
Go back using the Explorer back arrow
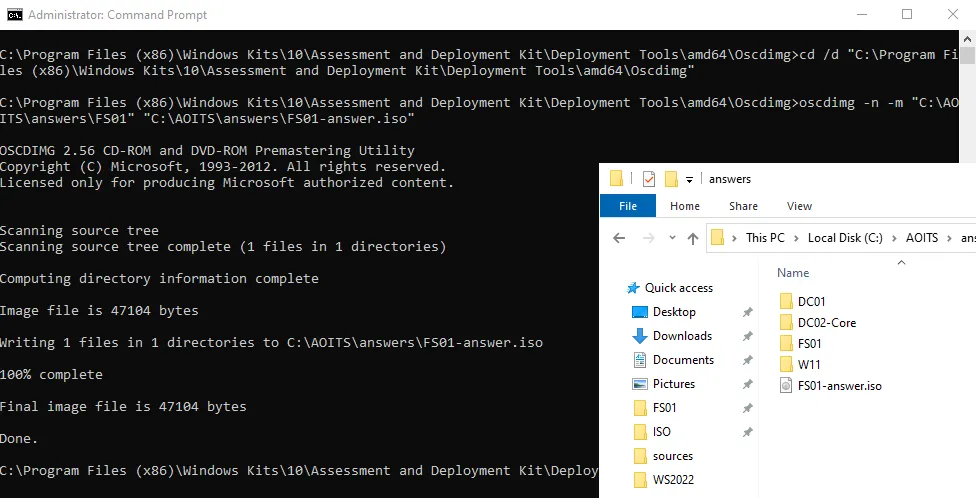(619, 238)
